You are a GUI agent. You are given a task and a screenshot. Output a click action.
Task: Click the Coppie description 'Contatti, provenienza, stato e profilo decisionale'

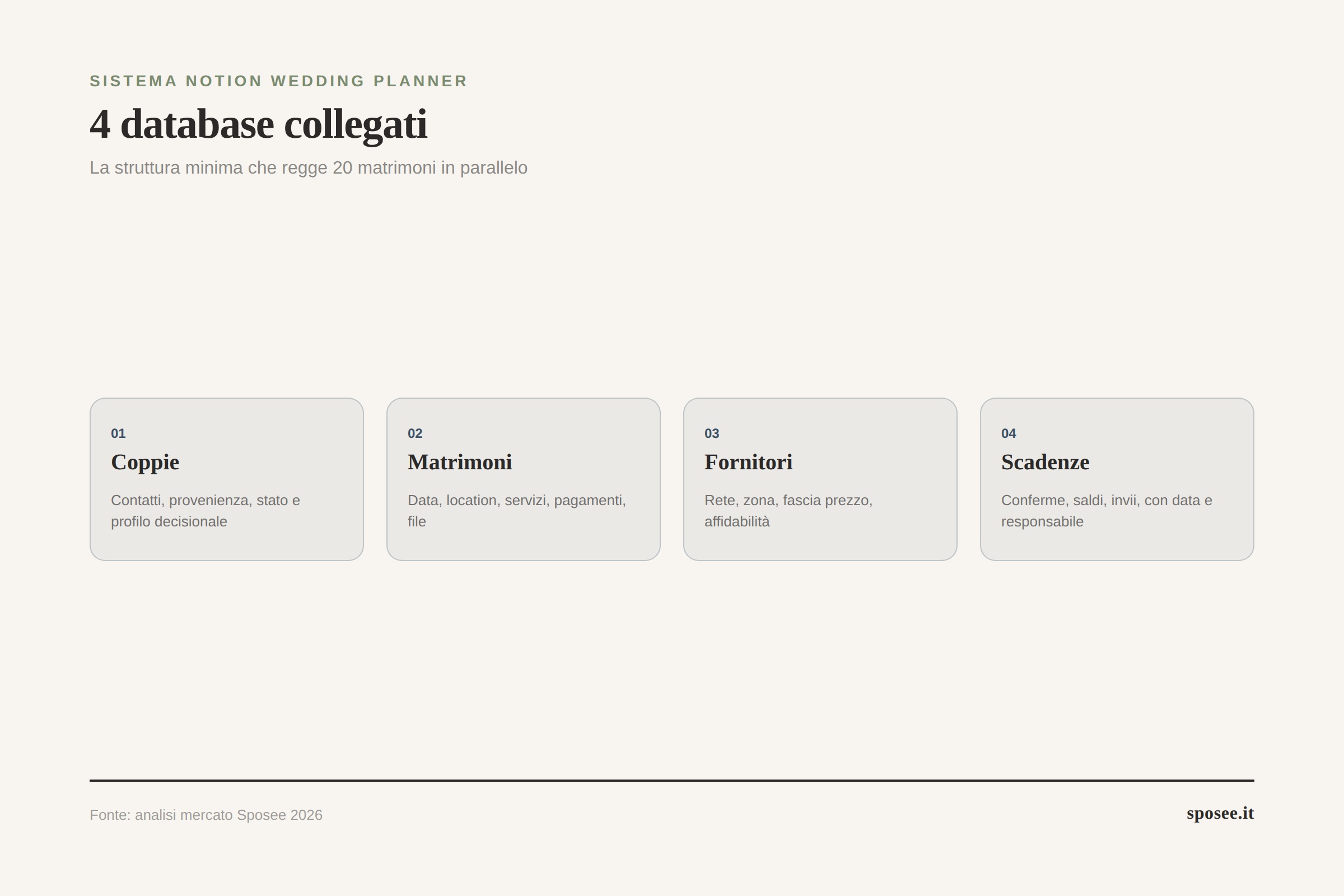point(206,511)
